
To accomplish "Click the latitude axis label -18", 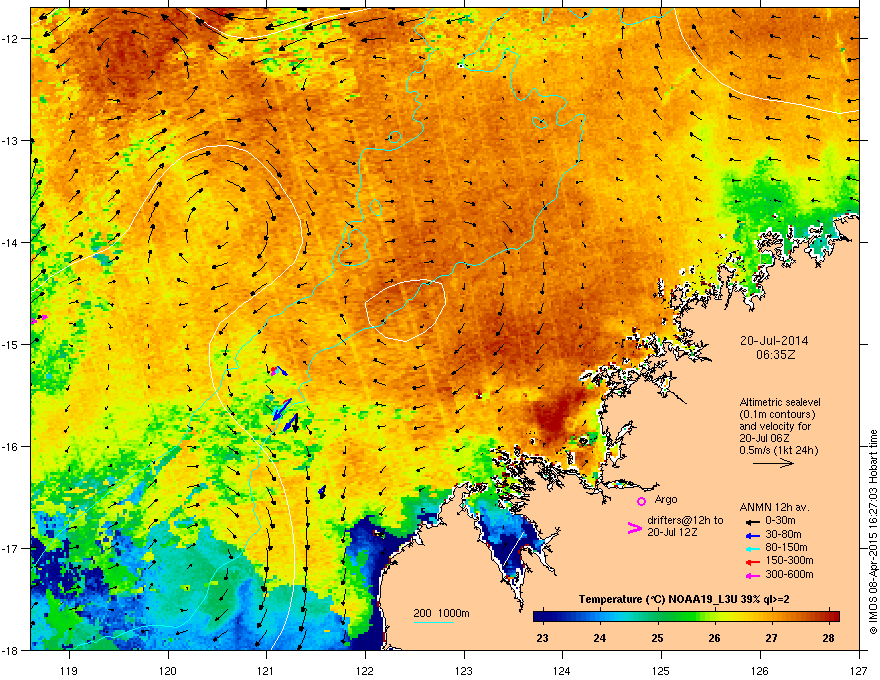I will 10,650.
